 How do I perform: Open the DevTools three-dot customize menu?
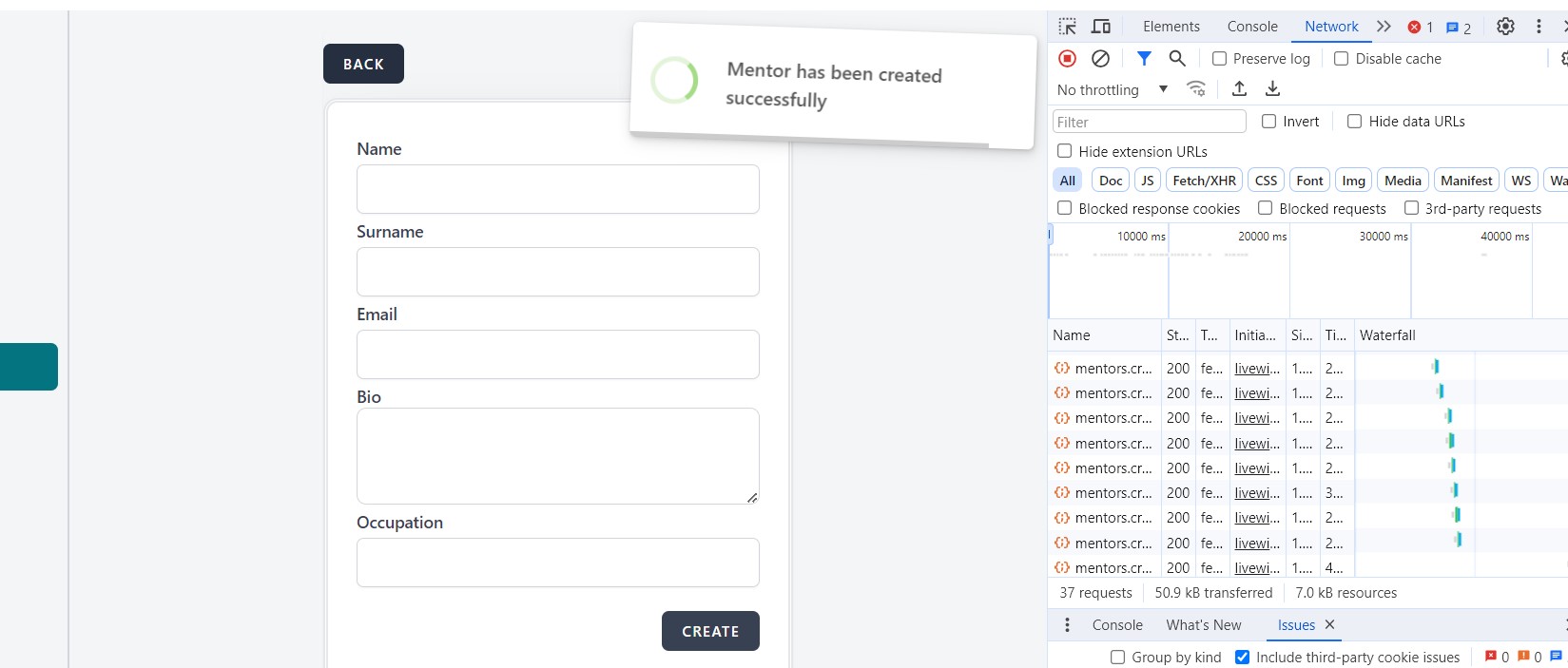[1539, 27]
